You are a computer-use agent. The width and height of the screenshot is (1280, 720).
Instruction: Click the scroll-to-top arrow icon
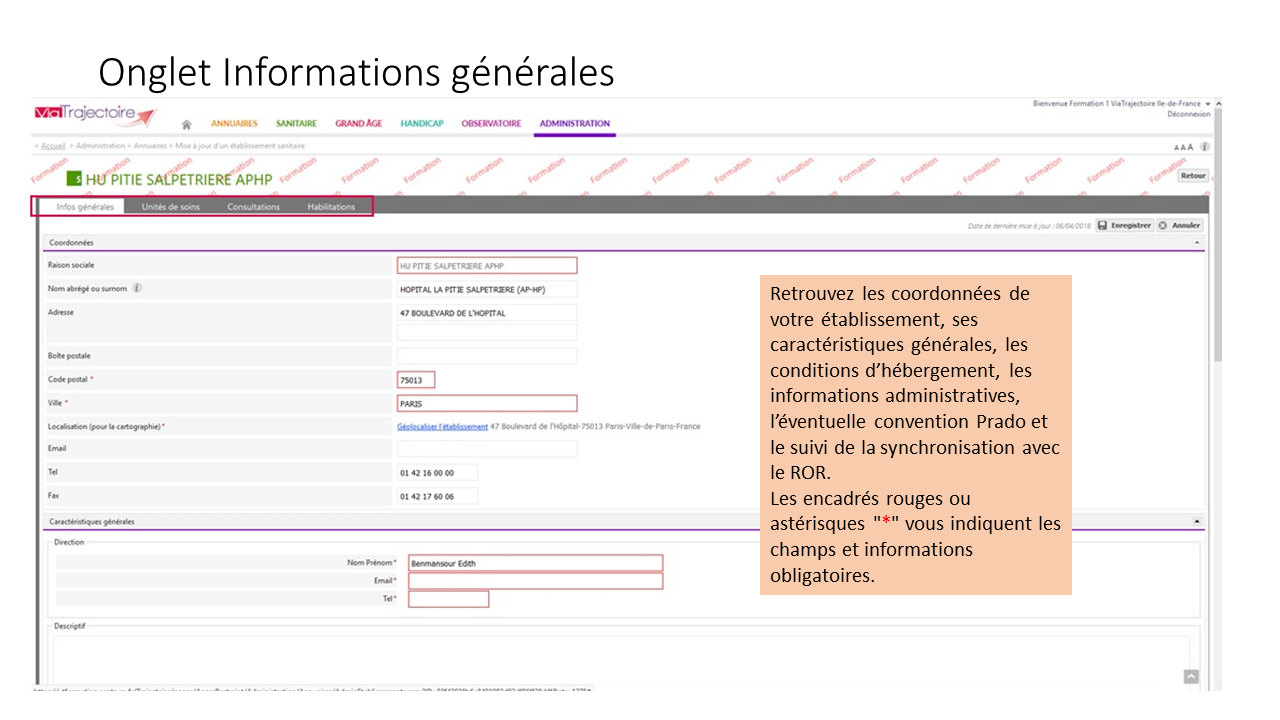point(1191,677)
